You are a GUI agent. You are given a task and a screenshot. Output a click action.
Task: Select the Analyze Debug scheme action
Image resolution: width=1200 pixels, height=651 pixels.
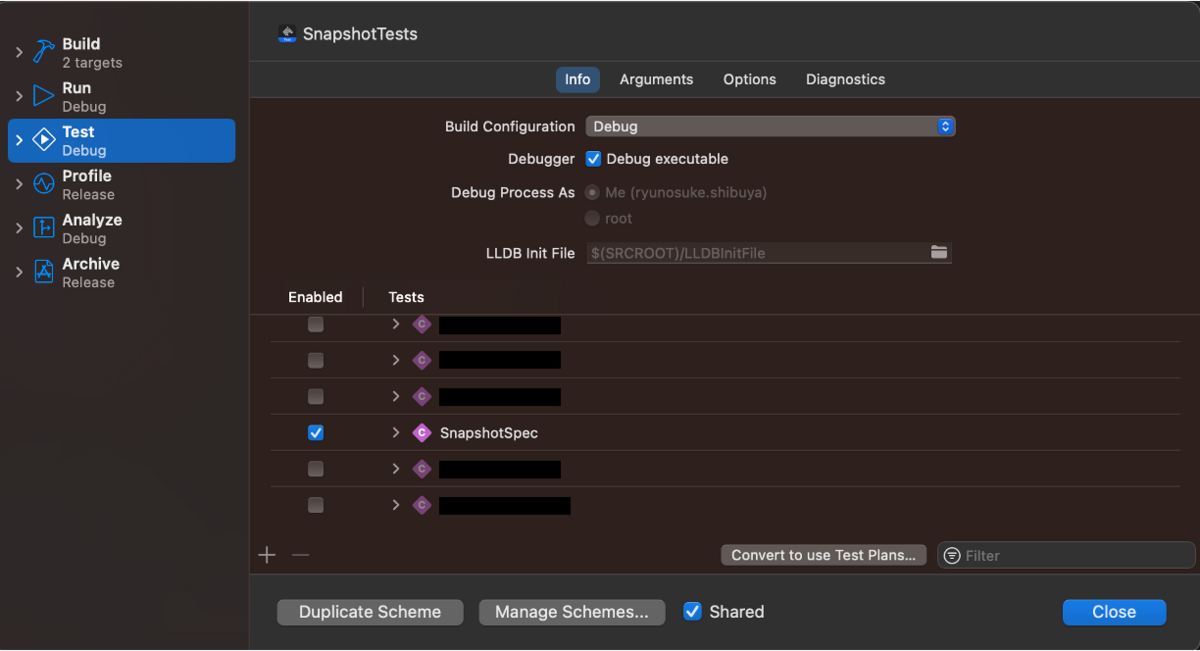[x=122, y=228]
